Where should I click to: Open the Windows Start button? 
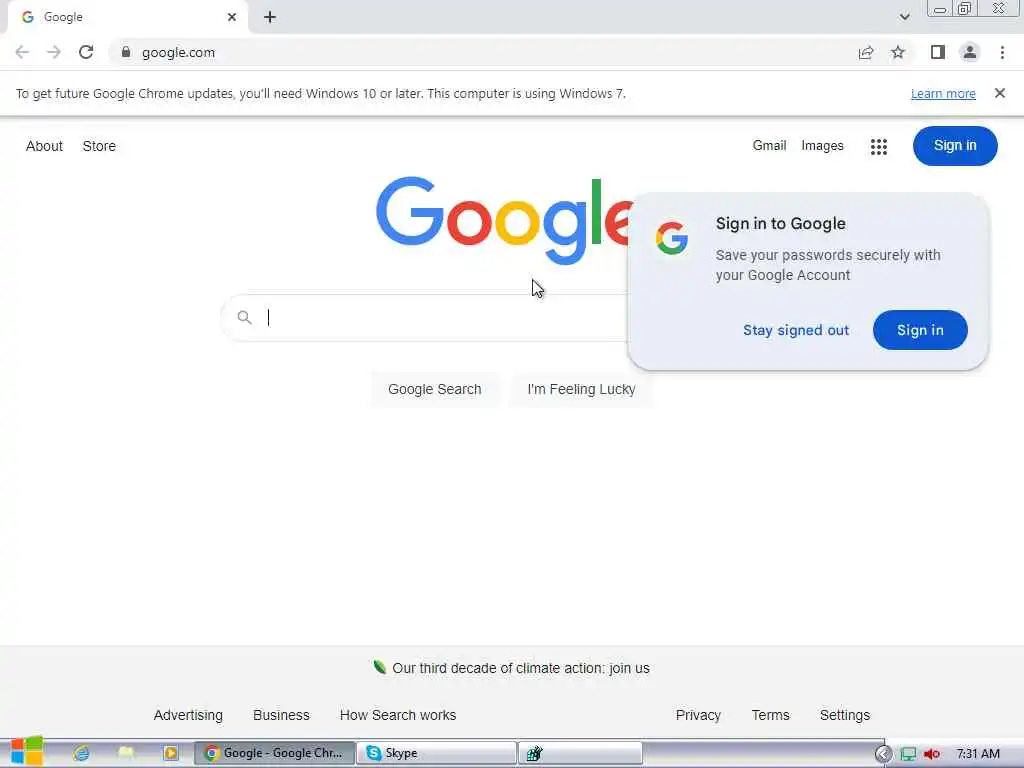[x=27, y=752]
